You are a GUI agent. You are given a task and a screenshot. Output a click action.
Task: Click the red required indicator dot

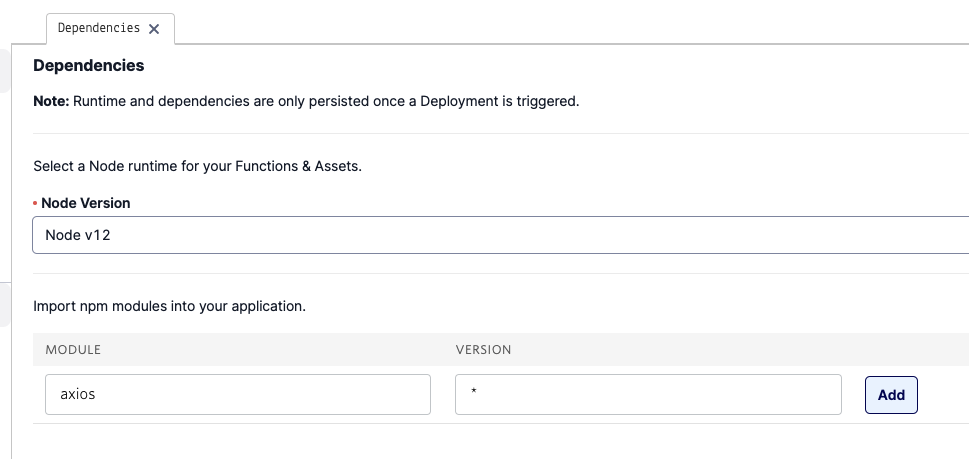(35, 203)
